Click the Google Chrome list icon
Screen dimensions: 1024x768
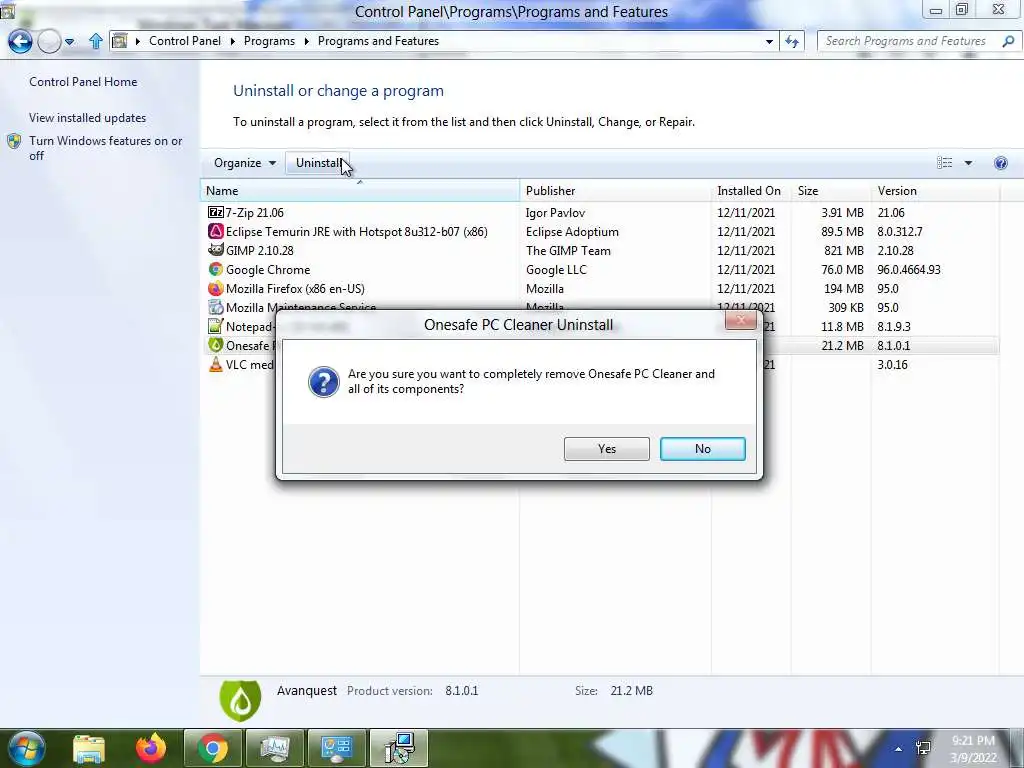pyautogui.click(x=216, y=269)
